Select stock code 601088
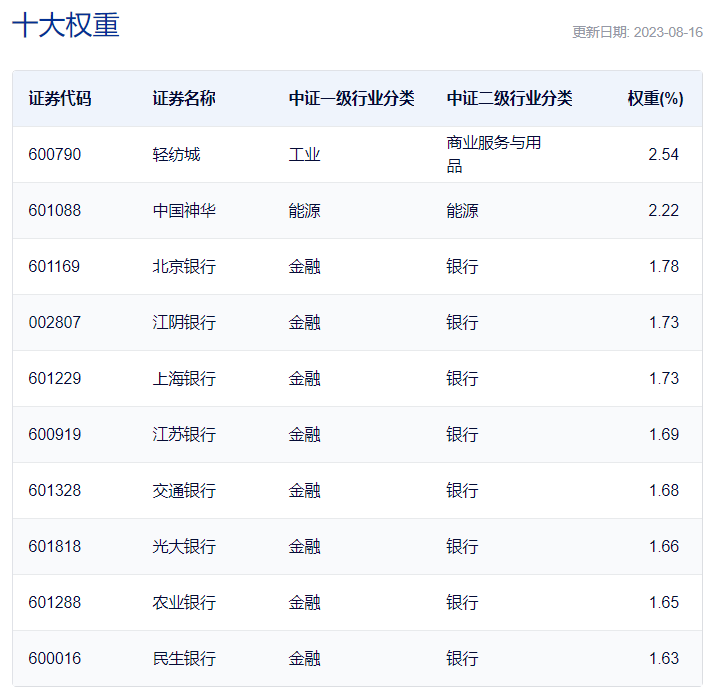 55,210
